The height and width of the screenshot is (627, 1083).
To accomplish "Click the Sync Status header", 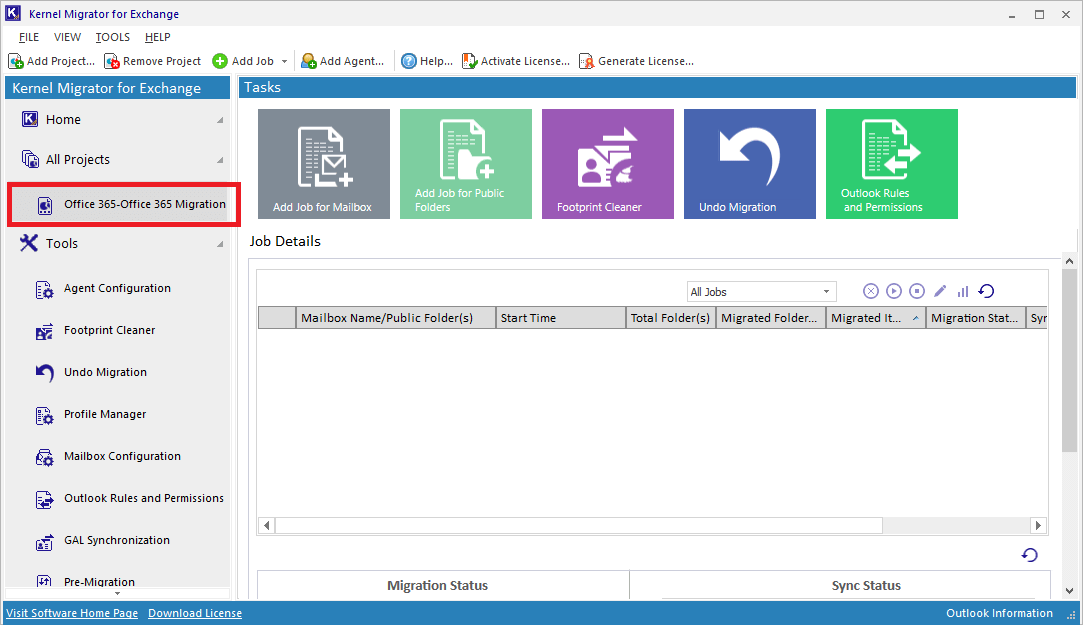I will (x=865, y=585).
